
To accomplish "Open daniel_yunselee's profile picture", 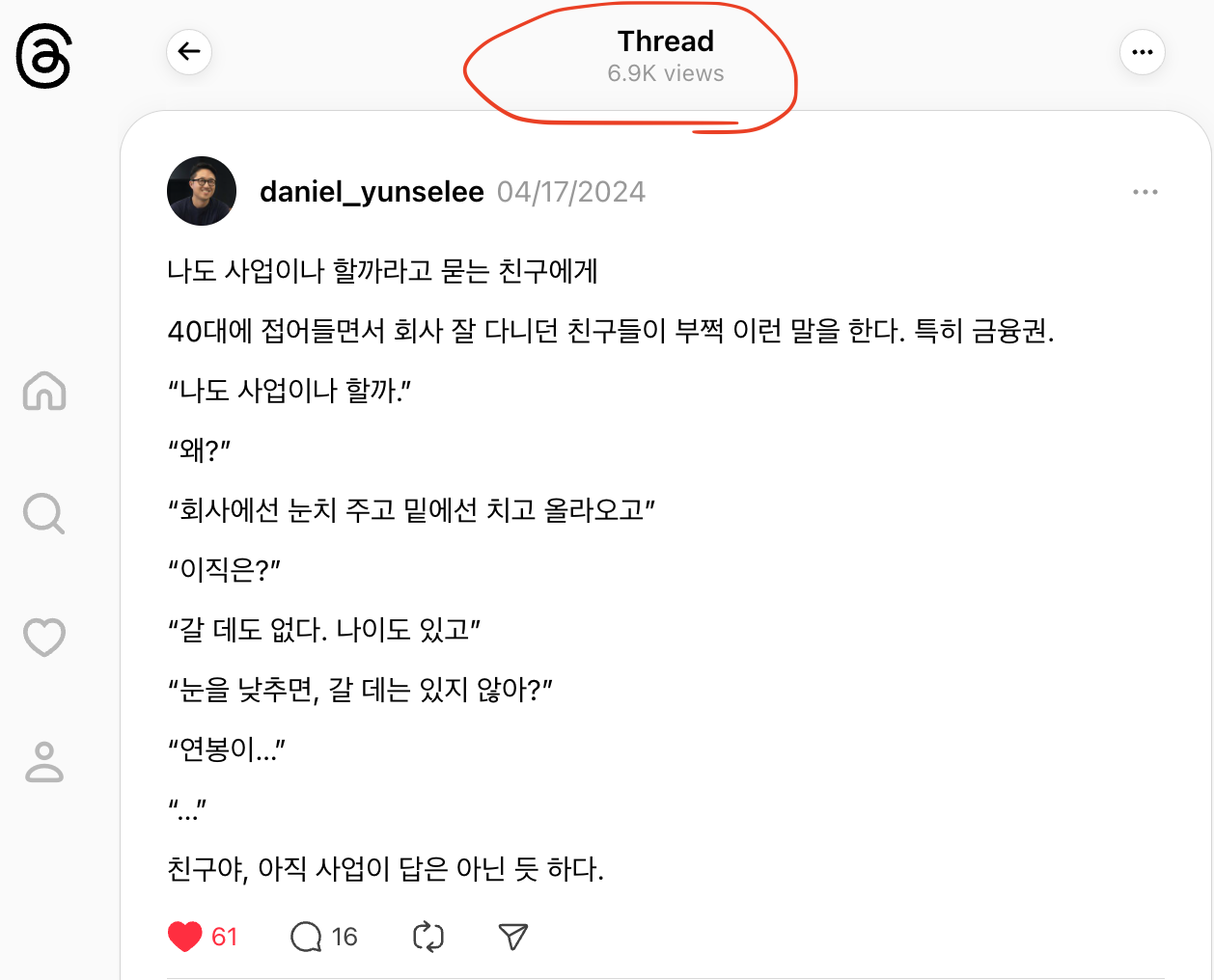I will pyautogui.click(x=202, y=191).
